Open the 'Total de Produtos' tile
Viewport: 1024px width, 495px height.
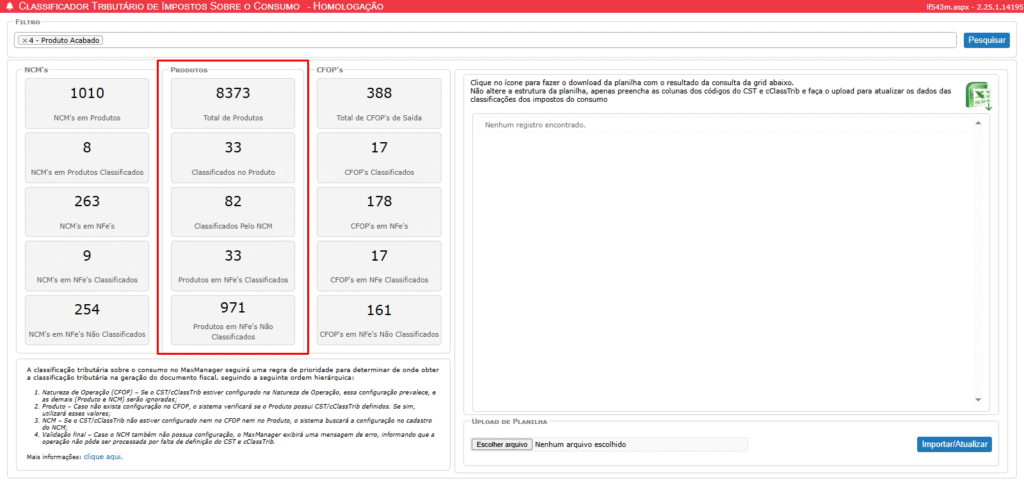pos(233,103)
